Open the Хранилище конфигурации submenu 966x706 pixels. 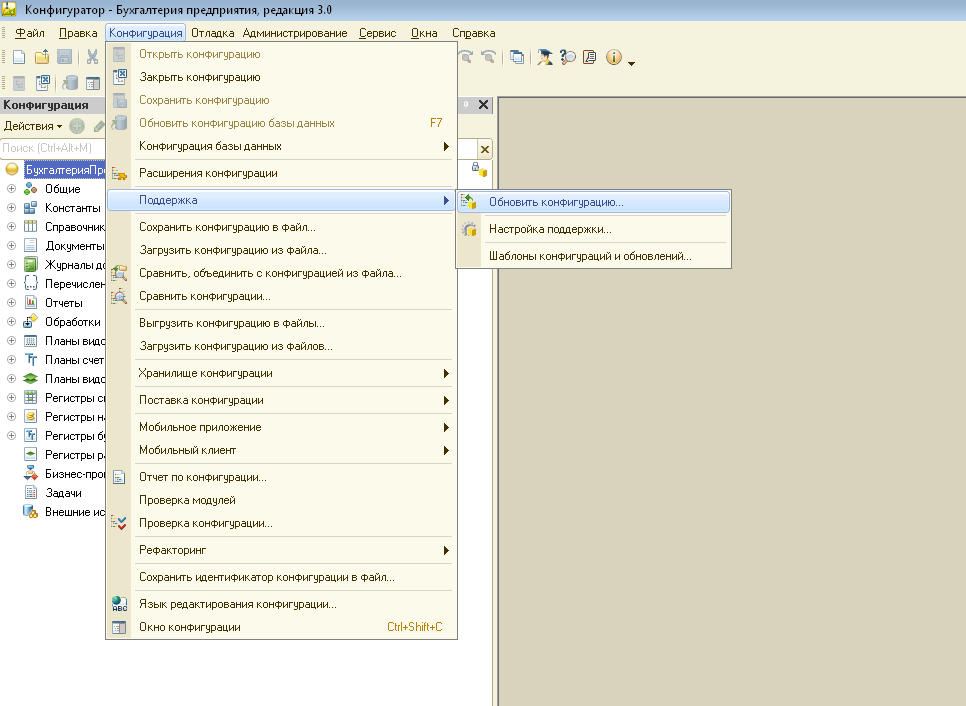(205, 373)
